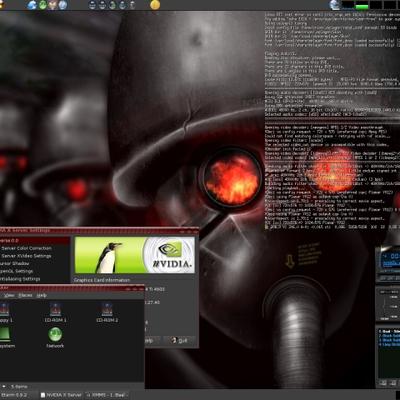Click Quit button in NVIDIA settings

point(179,340)
